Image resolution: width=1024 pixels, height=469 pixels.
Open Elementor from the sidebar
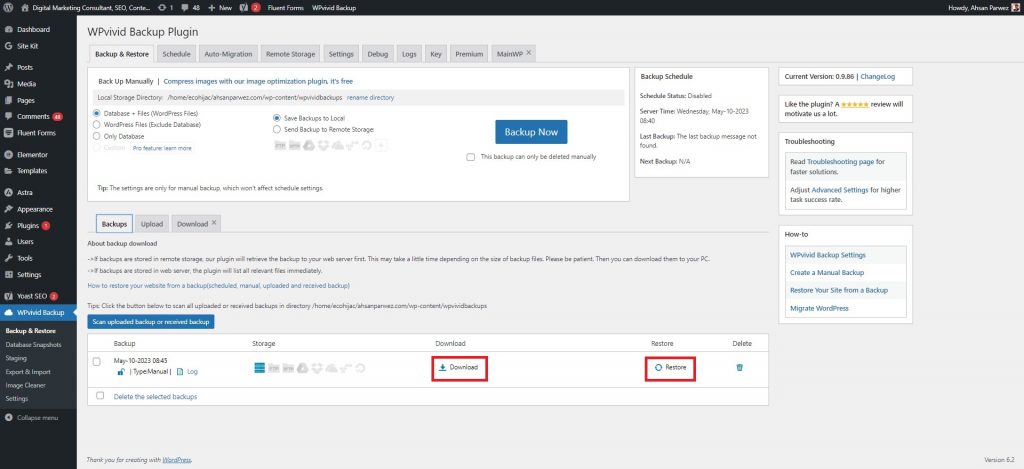[32, 155]
